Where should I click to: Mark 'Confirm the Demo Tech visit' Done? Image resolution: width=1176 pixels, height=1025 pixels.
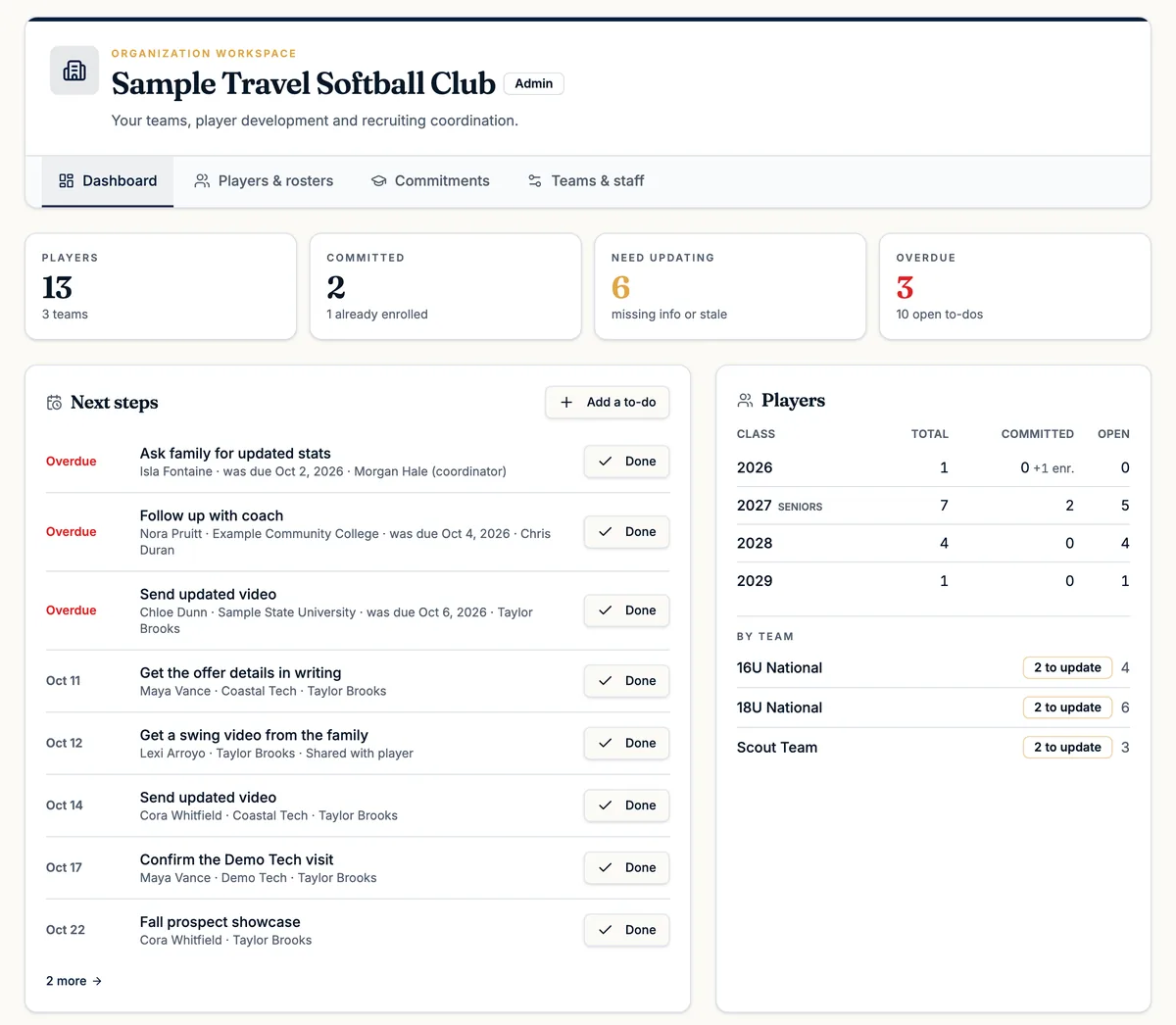(x=626, y=867)
